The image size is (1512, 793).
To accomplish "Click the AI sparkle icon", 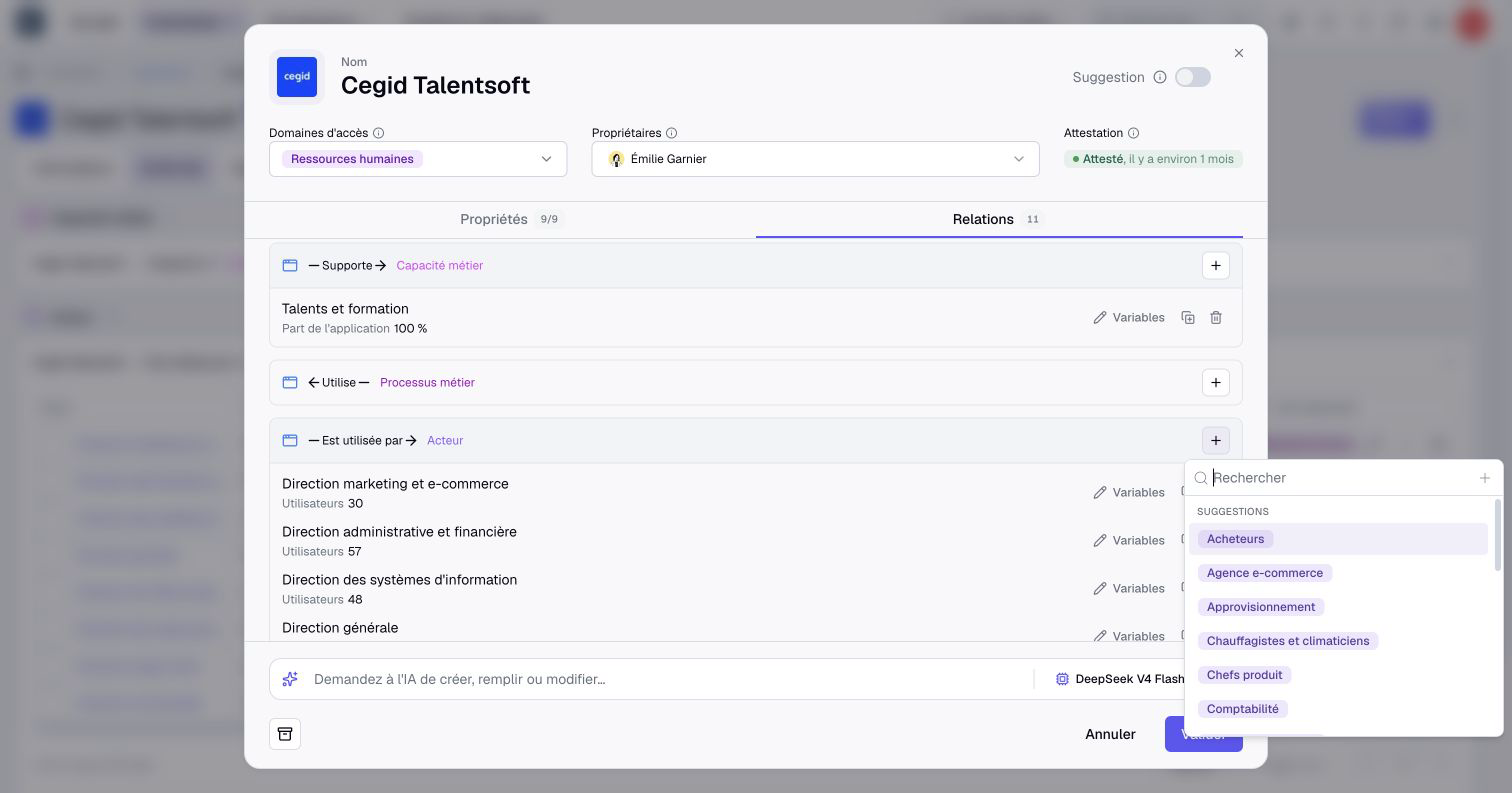I will pyautogui.click(x=290, y=679).
